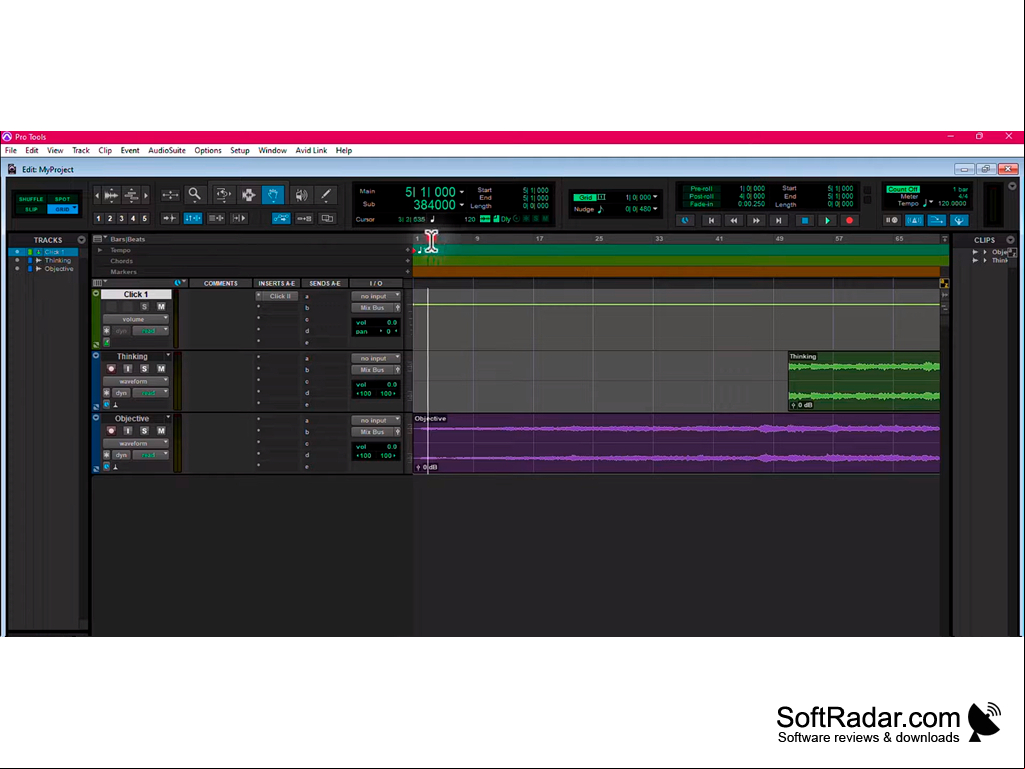
Task: Toggle the Tempo Ruler Enable button
Action: 937,220
